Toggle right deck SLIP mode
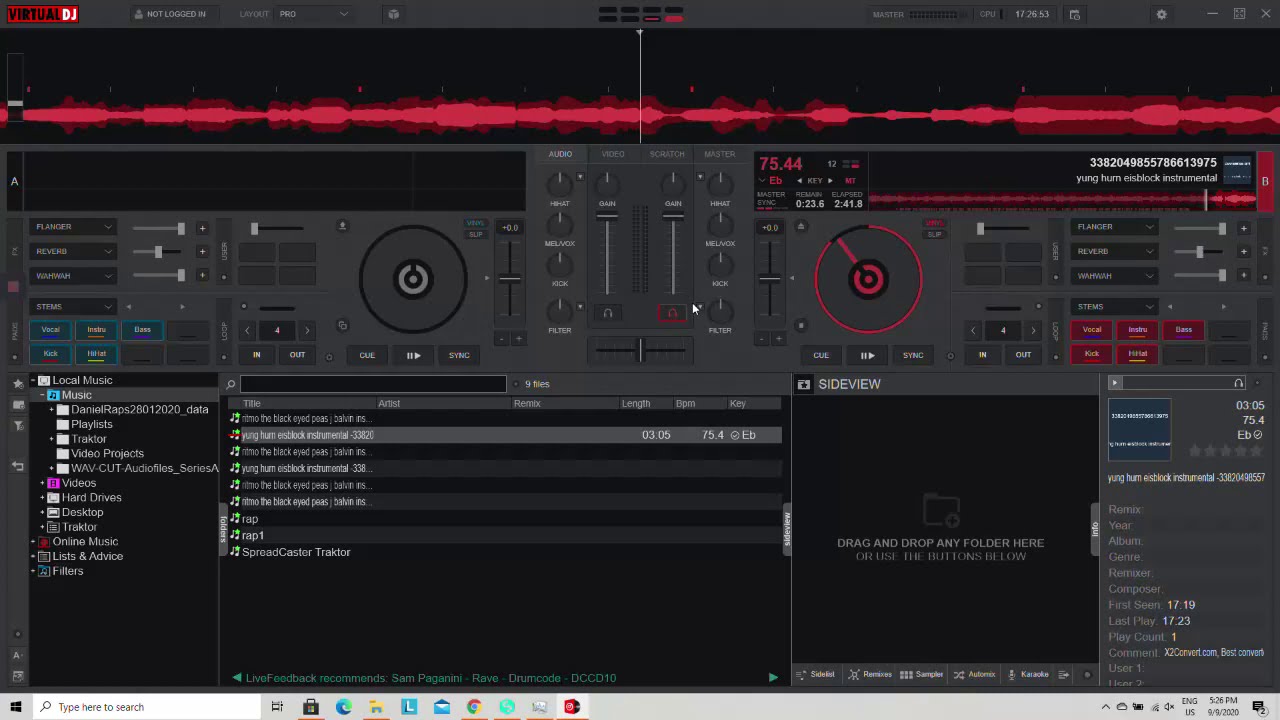 point(934,234)
